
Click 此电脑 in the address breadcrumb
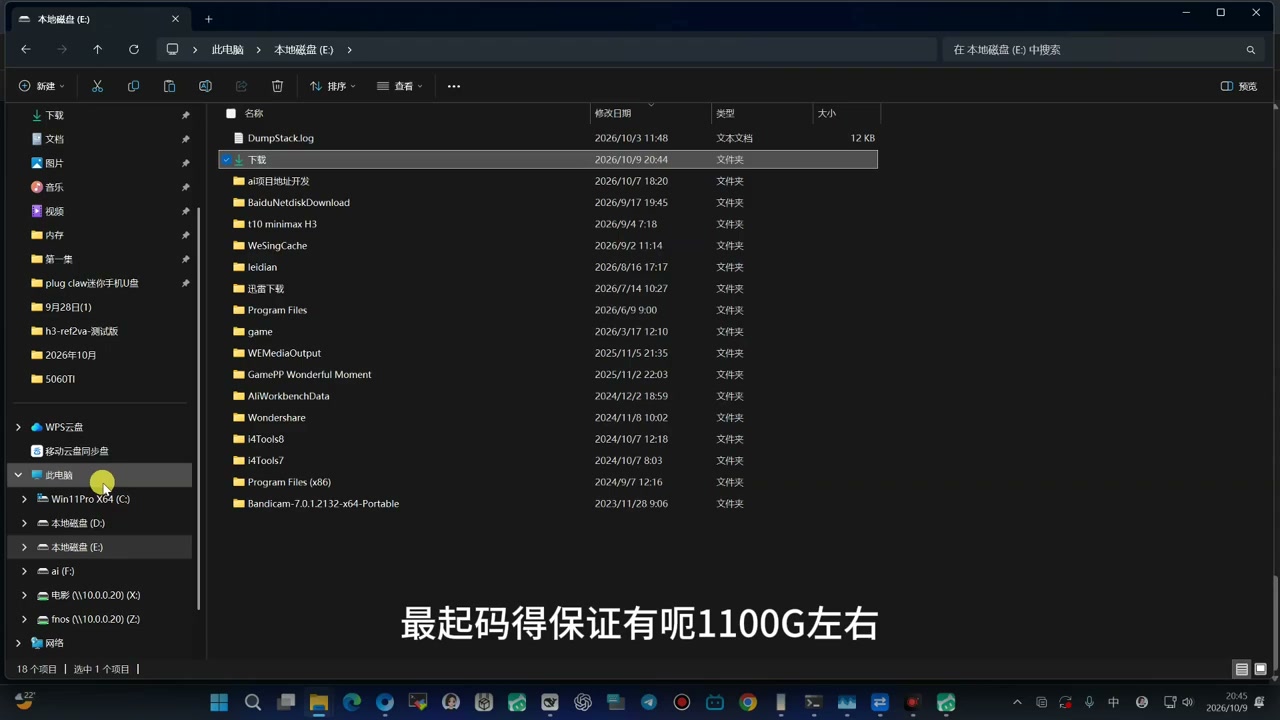click(227, 50)
